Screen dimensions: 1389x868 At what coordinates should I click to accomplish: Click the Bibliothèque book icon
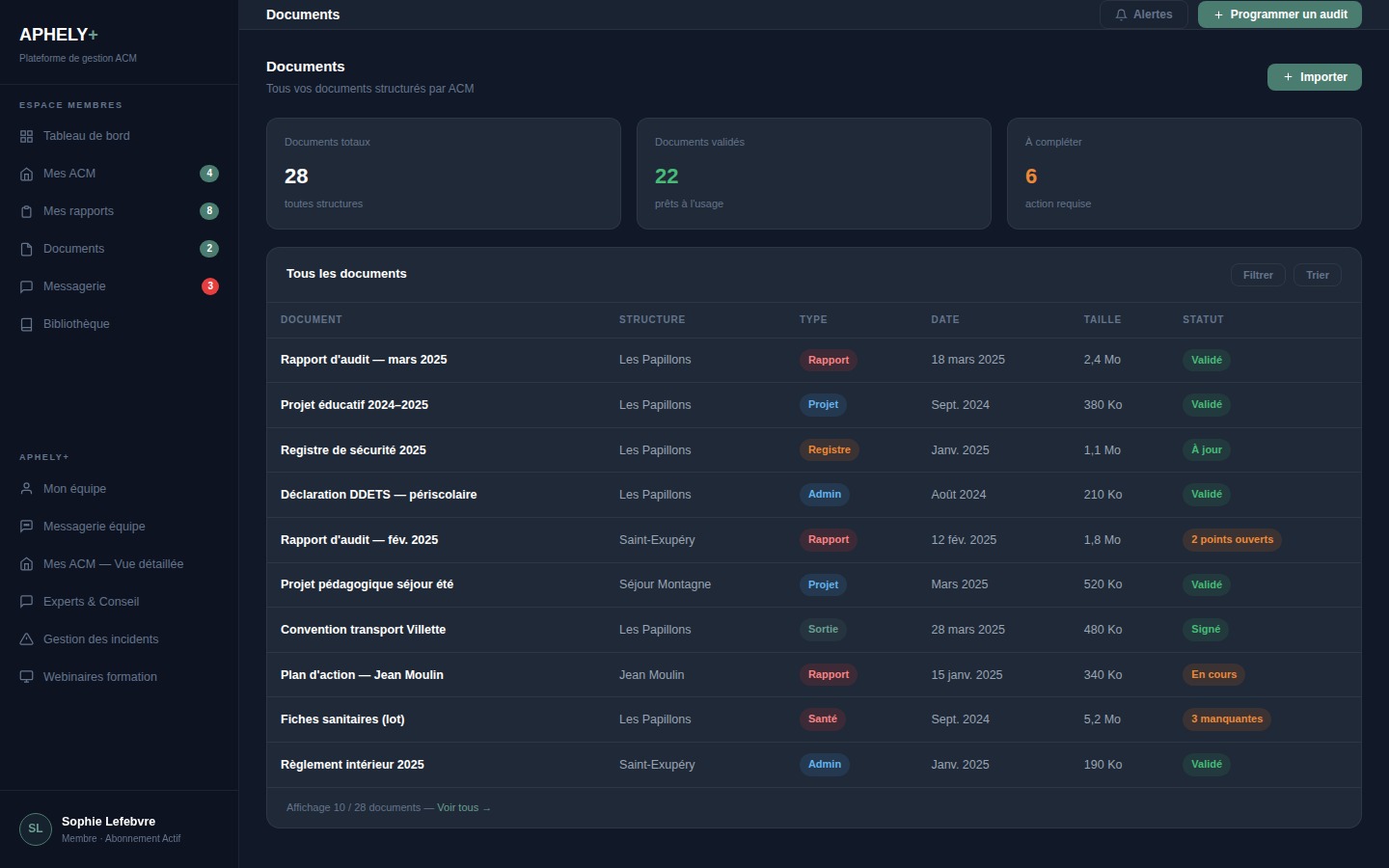click(x=27, y=324)
